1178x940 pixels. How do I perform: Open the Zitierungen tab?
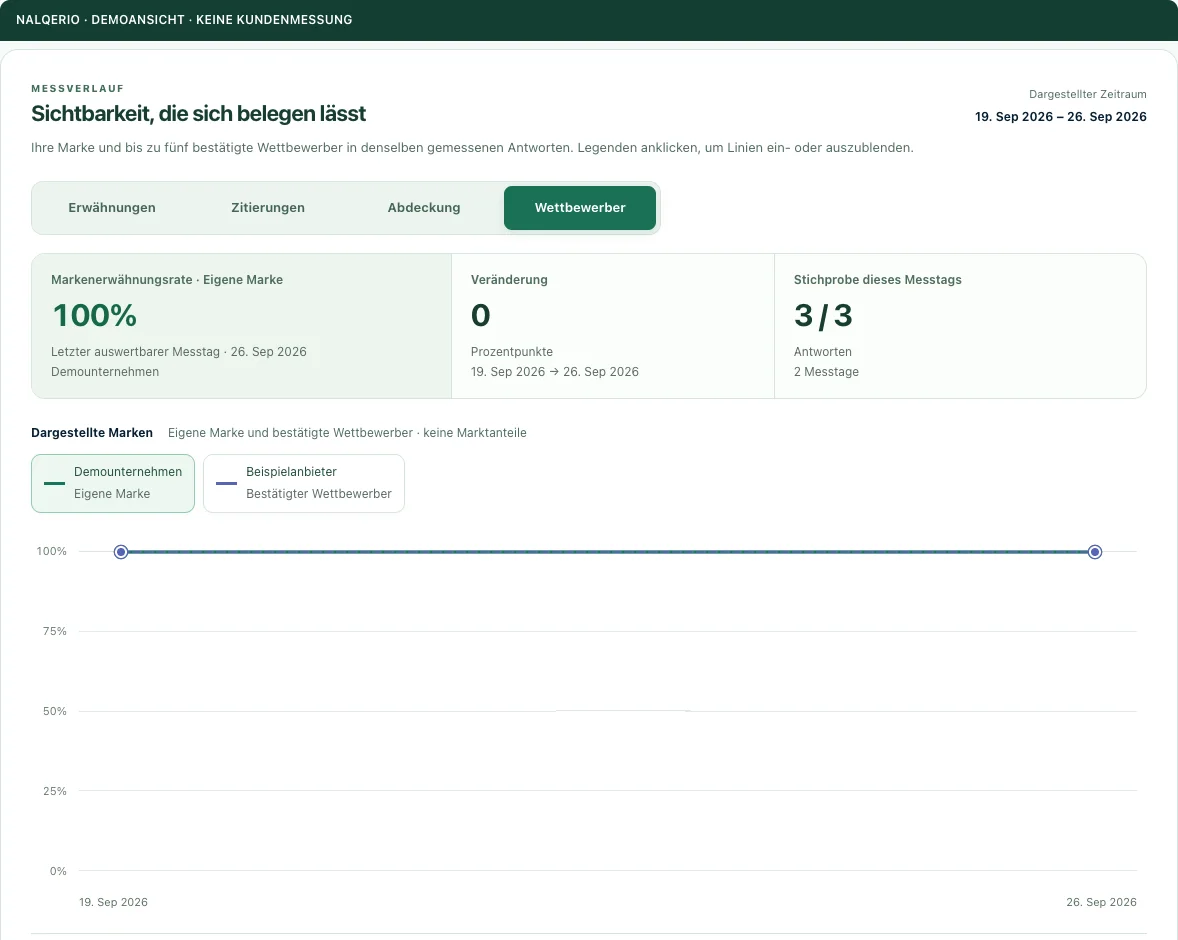point(268,207)
